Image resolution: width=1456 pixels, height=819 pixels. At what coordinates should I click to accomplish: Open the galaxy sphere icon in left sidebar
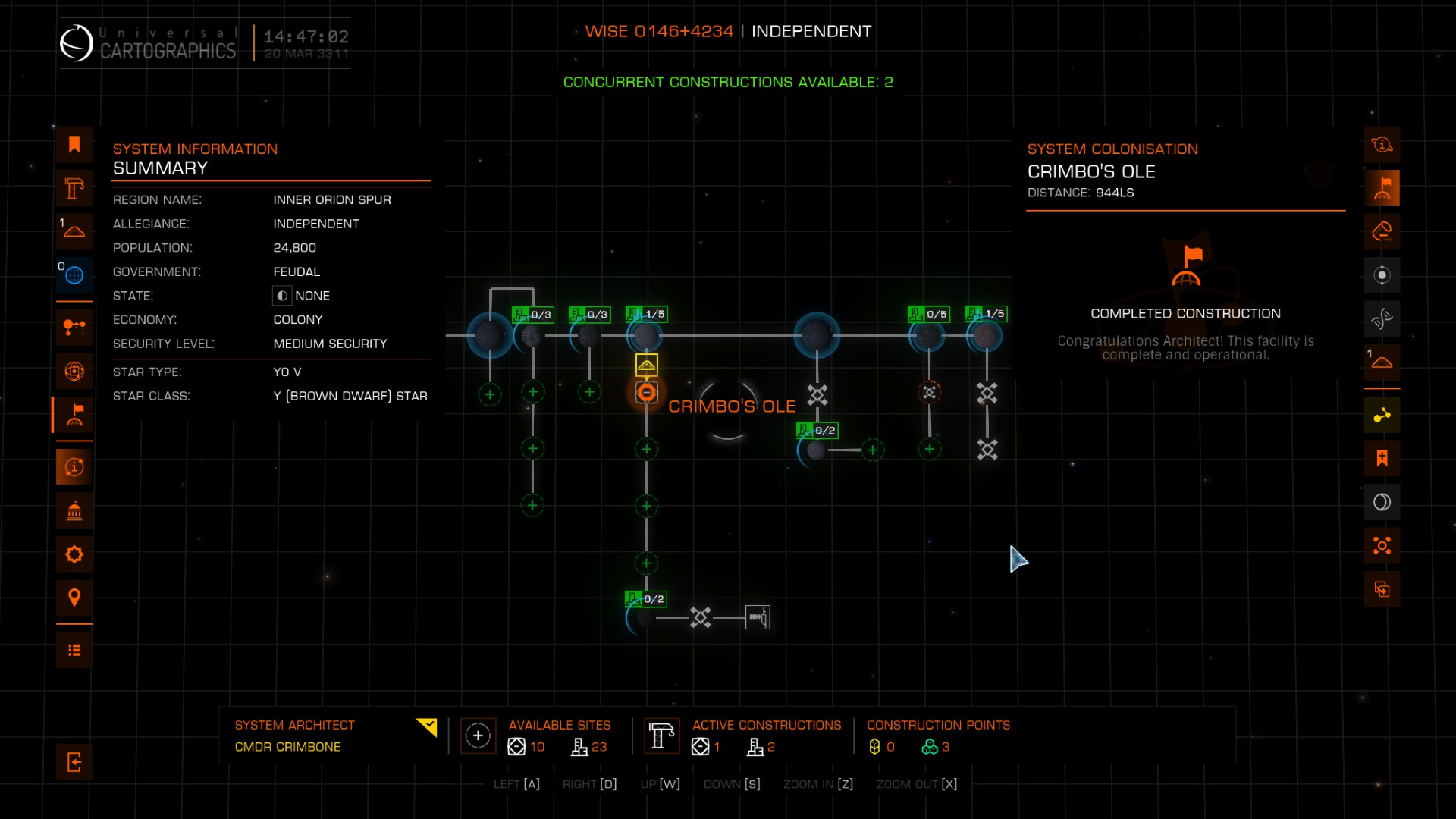coord(74,371)
